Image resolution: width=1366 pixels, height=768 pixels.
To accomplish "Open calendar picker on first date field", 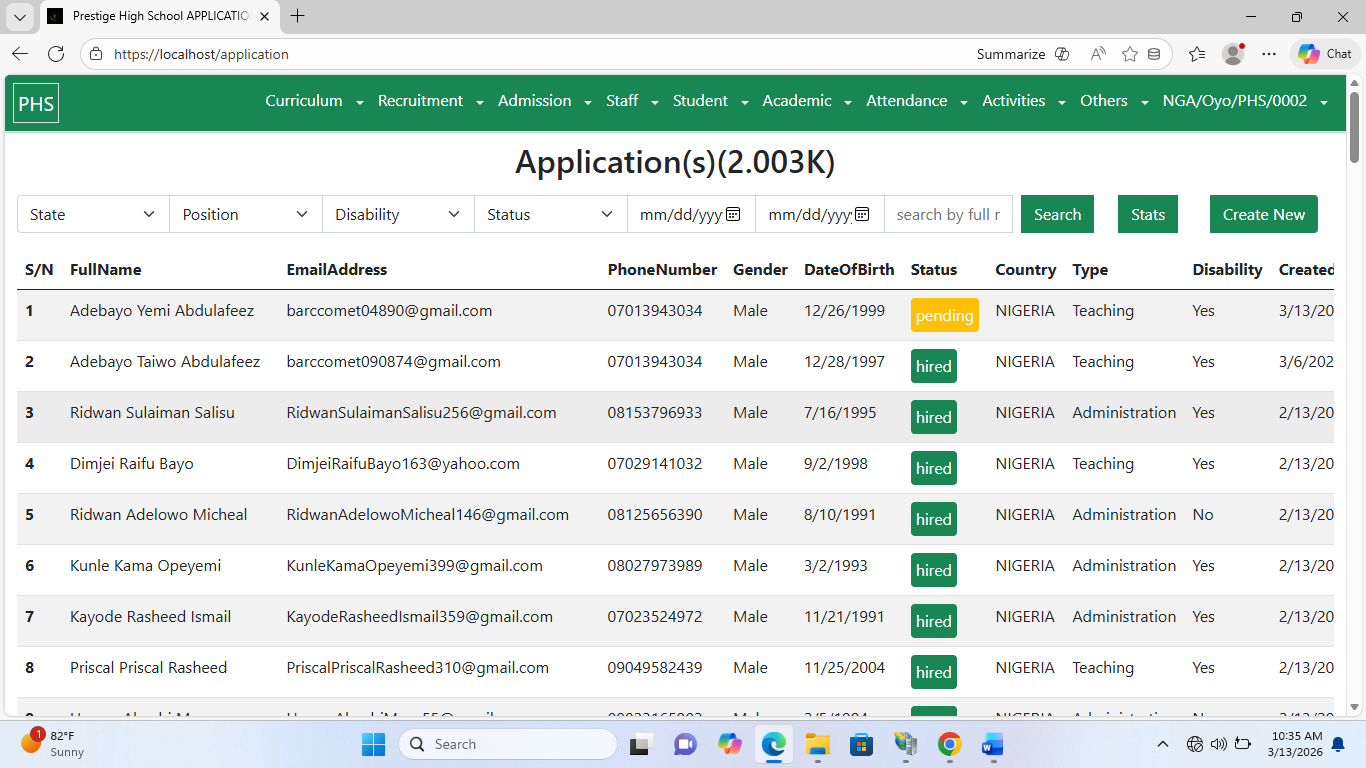I will click(732, 214).
